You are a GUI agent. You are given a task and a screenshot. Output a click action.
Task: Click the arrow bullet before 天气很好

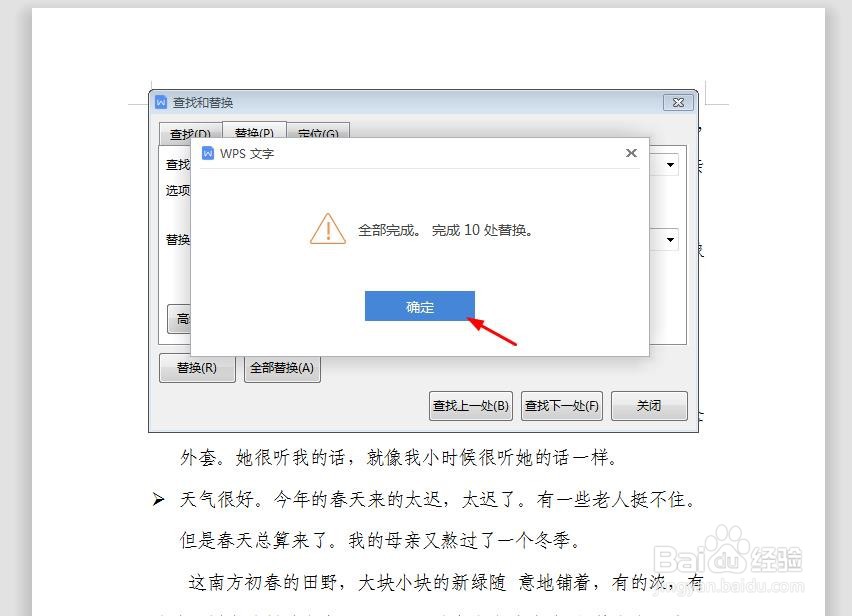158,499
